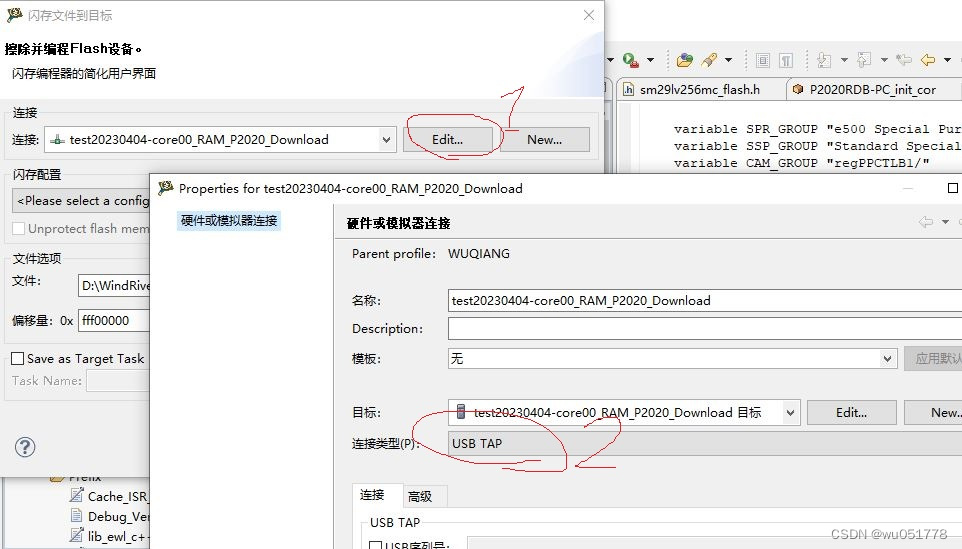The width and height of the screenshot is (962, 549).
Task: Click the Debug_Ver file name
Action: coord(118,516)
